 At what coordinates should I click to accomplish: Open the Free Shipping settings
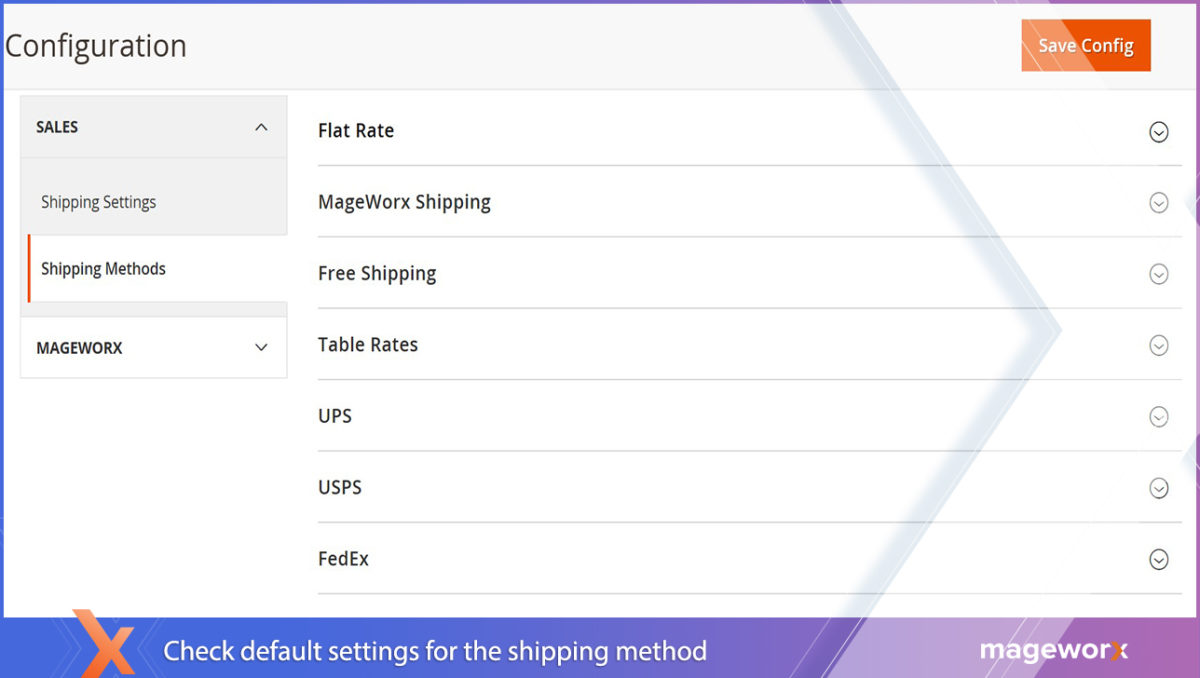pyautogui.click(x=1158, y=273)
